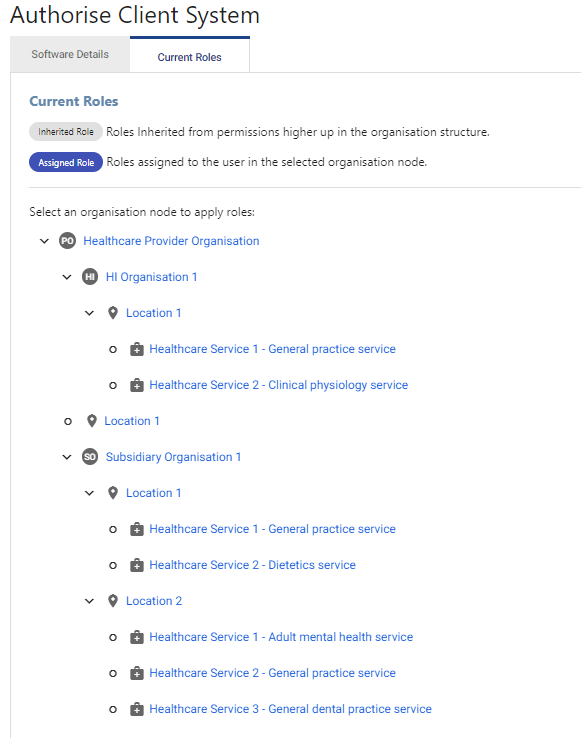The width and height of the screenshot is (581, 738).
Task: Click the map pin icon under HI Organisation 1
Action: point(113,313)
